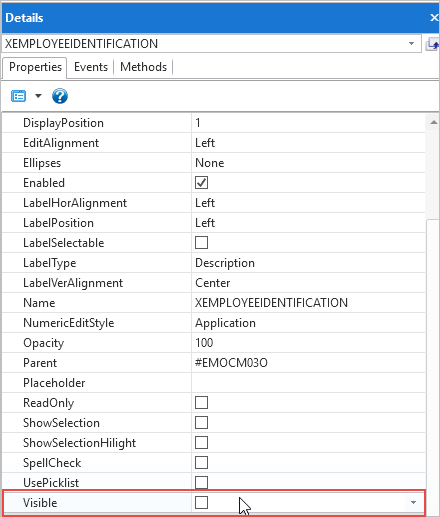Viewport: 440px width, 517px height.
Task: Tick the LabelSelectable checkbox
Action: (201, 243)
